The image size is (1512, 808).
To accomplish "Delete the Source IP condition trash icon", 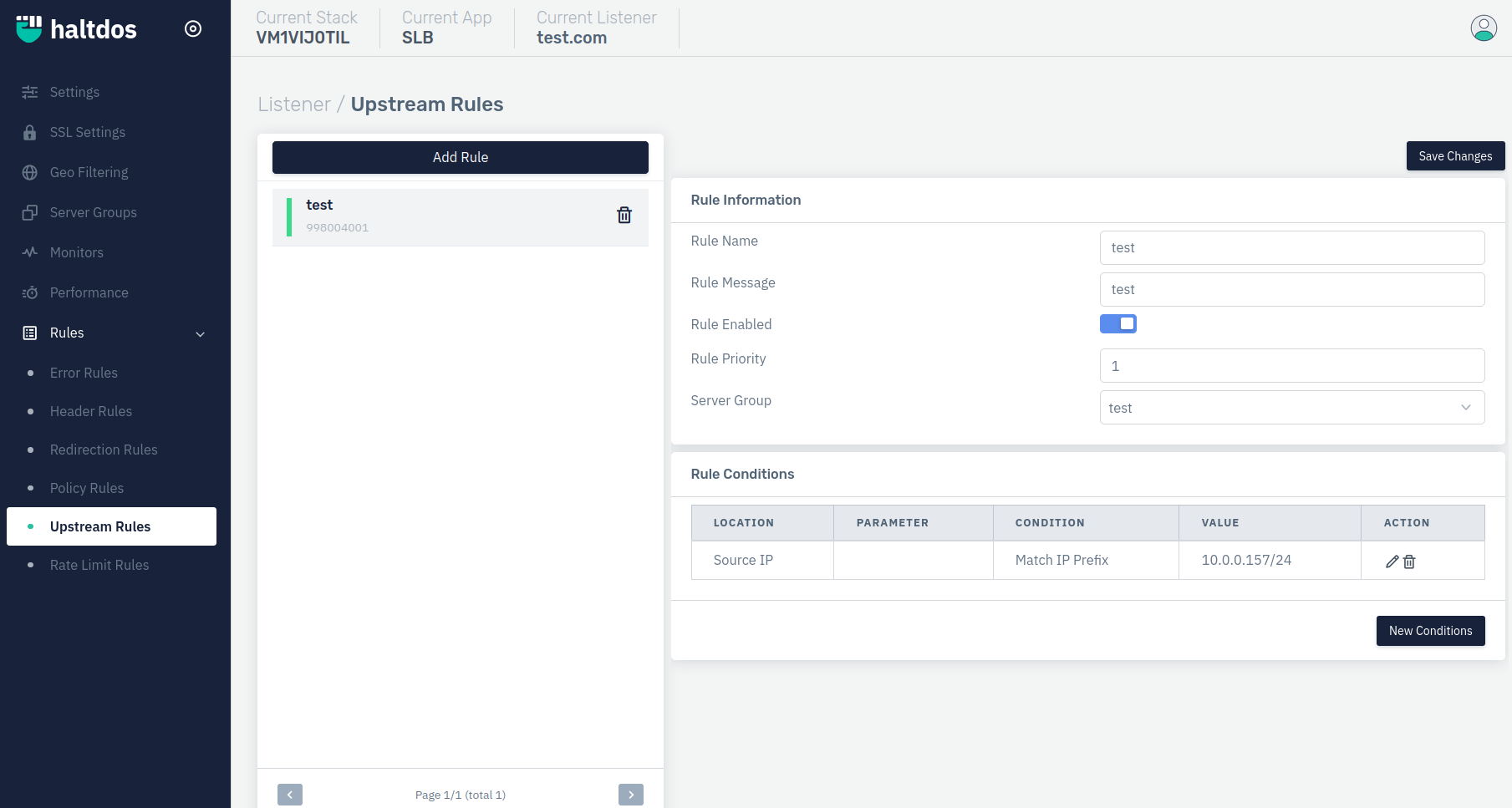I will click(1409, 562).
